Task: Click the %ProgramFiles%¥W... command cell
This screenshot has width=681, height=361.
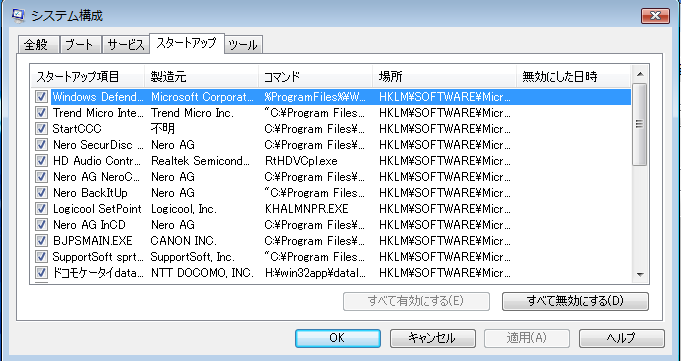Action: [315, 97]
